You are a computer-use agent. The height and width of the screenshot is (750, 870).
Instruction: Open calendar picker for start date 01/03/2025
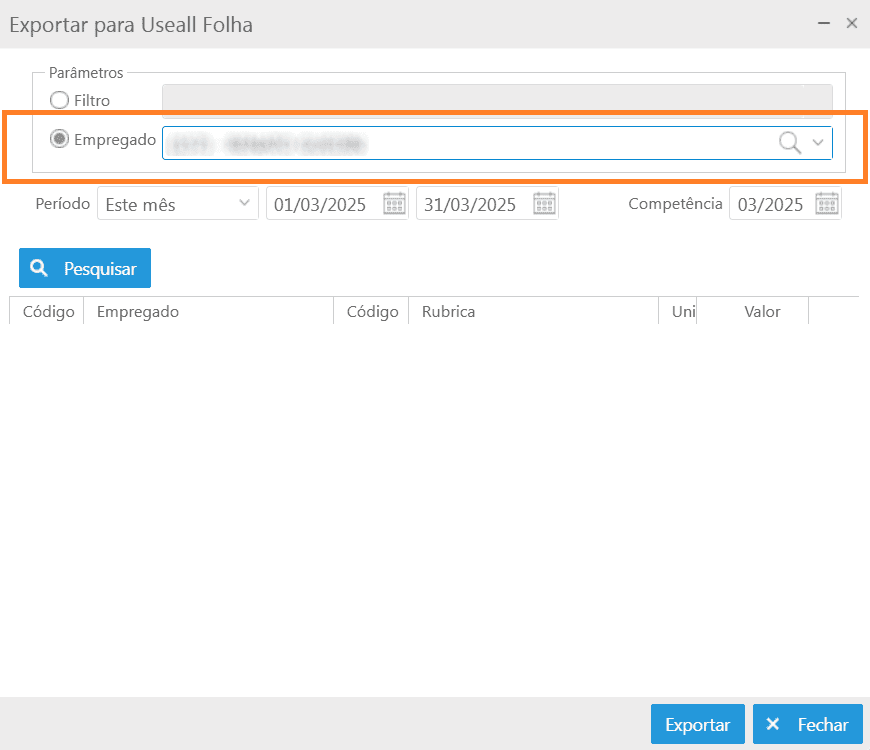[394, 204]
